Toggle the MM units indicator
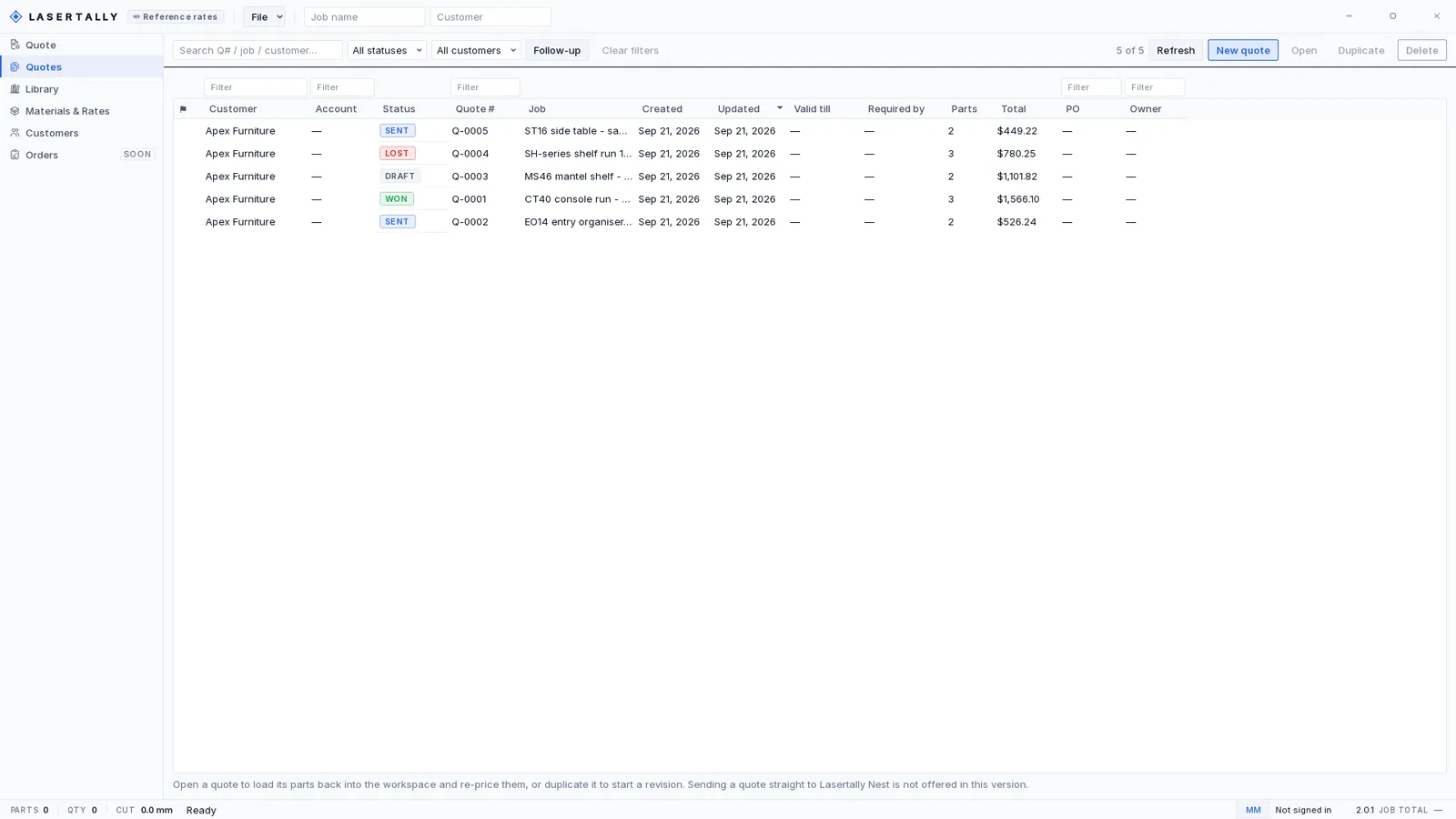Image resolution: width=1456 pixels, height=819 pixels. tap(1253, 810)
